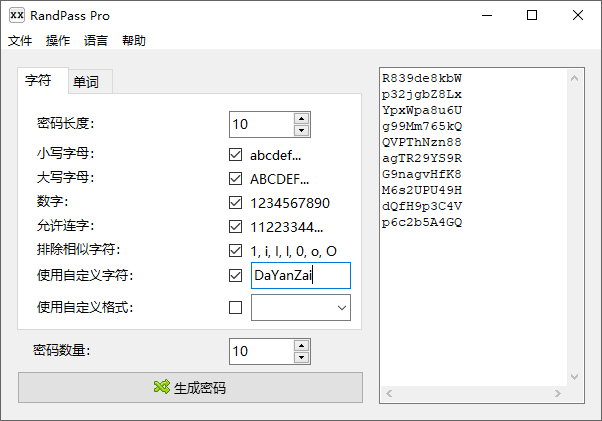Click the 生成密码 button
This screenshot has height=421, width=602.
point(190,387)
